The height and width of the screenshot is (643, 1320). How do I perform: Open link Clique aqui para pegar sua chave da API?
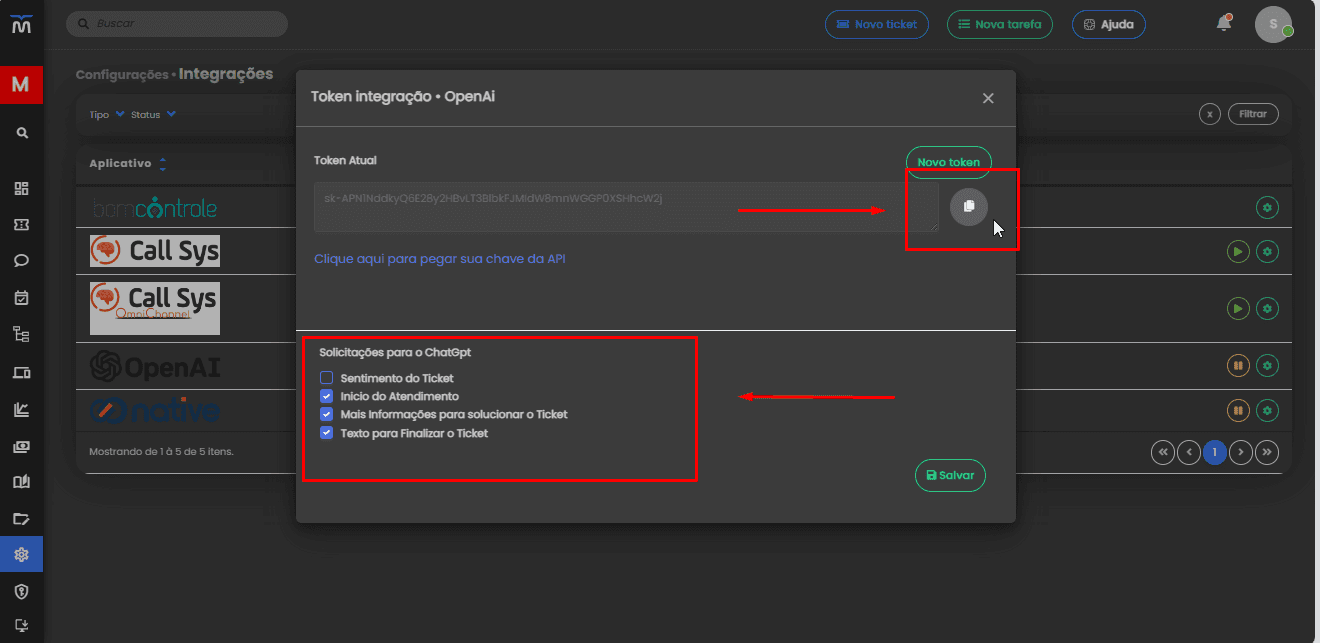coord(440,258)
